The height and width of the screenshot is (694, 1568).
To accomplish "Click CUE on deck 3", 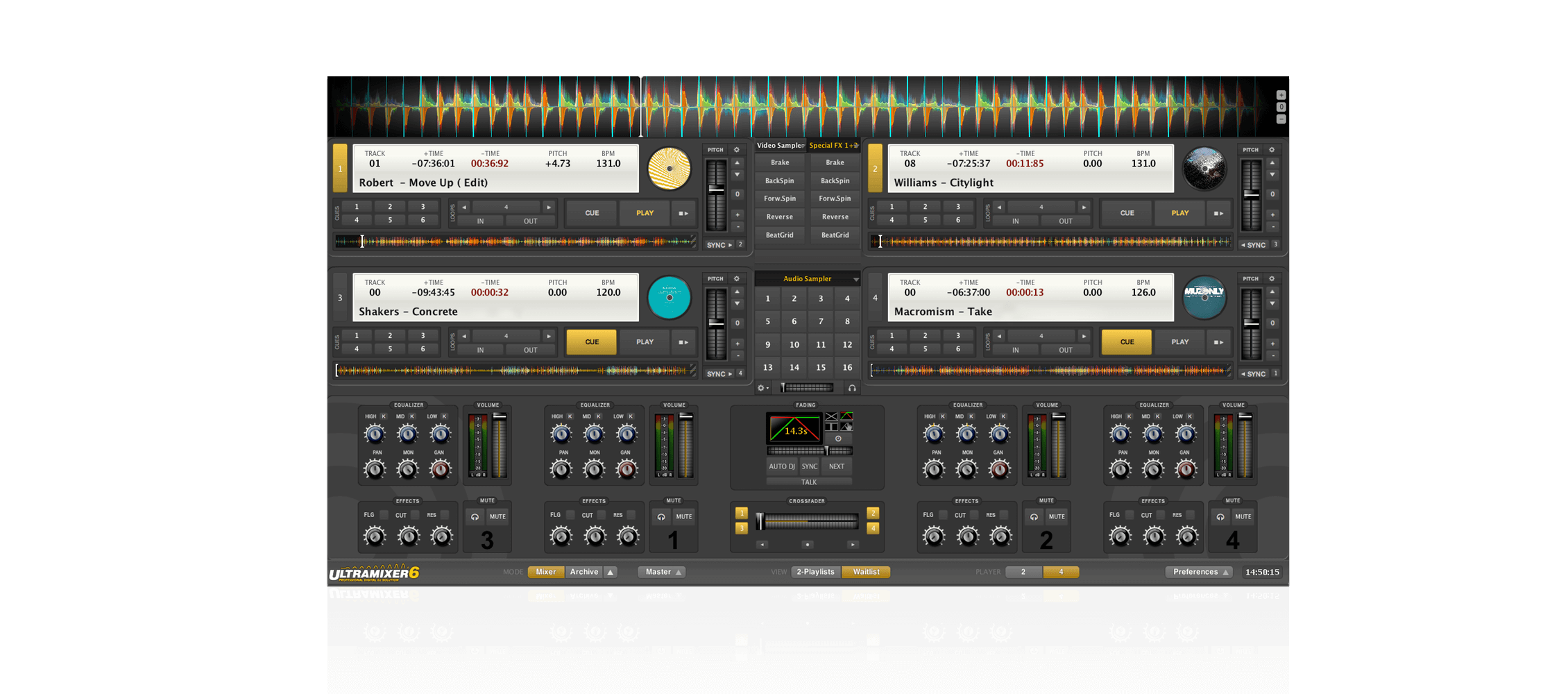I will 592,342.
